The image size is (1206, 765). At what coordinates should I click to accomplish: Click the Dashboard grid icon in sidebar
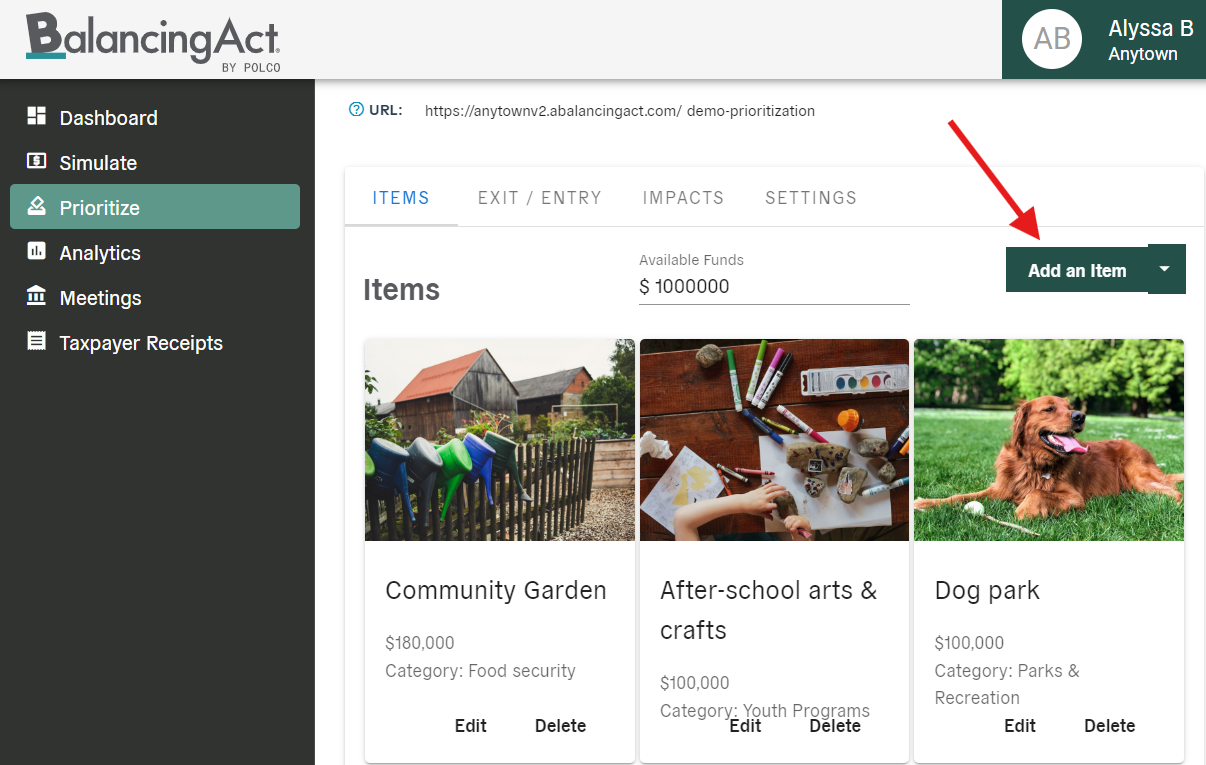coord(37,116)
